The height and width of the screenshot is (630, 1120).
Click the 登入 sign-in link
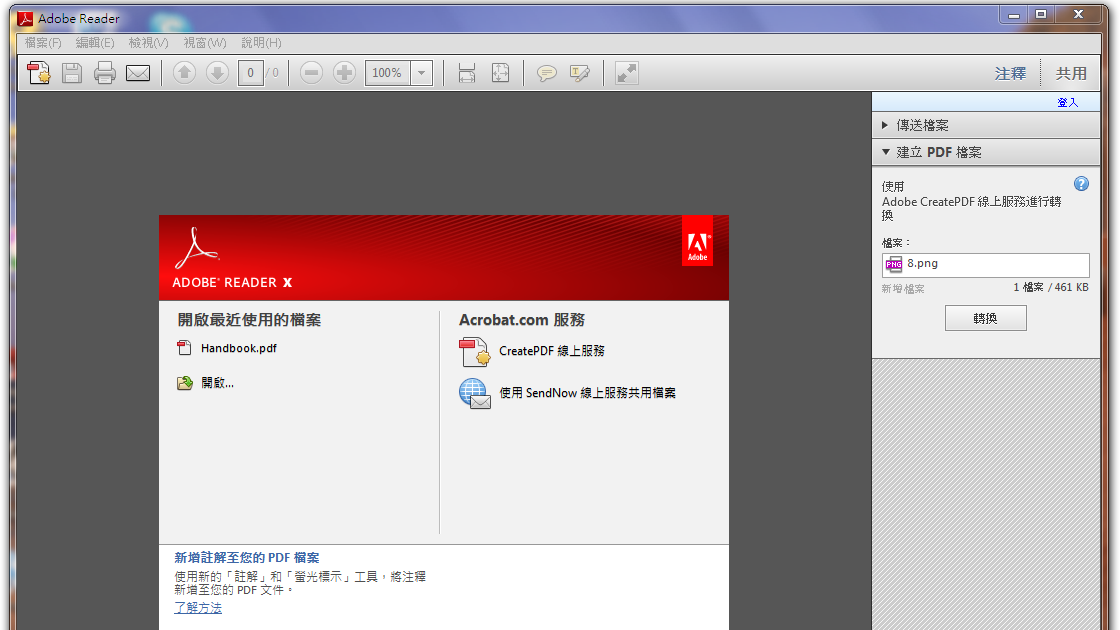(1068, 102)
